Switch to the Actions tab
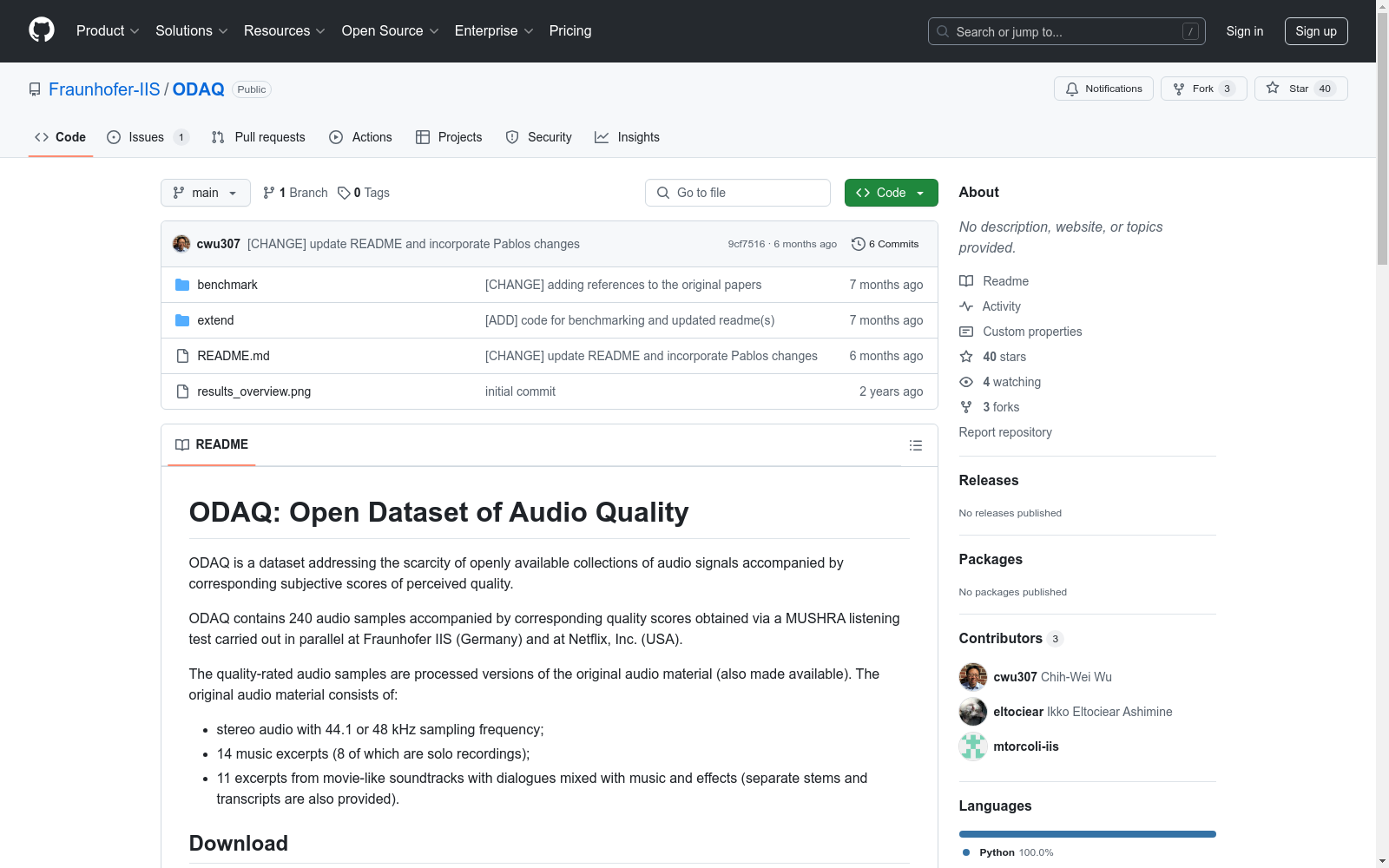 tap(361, 137)
